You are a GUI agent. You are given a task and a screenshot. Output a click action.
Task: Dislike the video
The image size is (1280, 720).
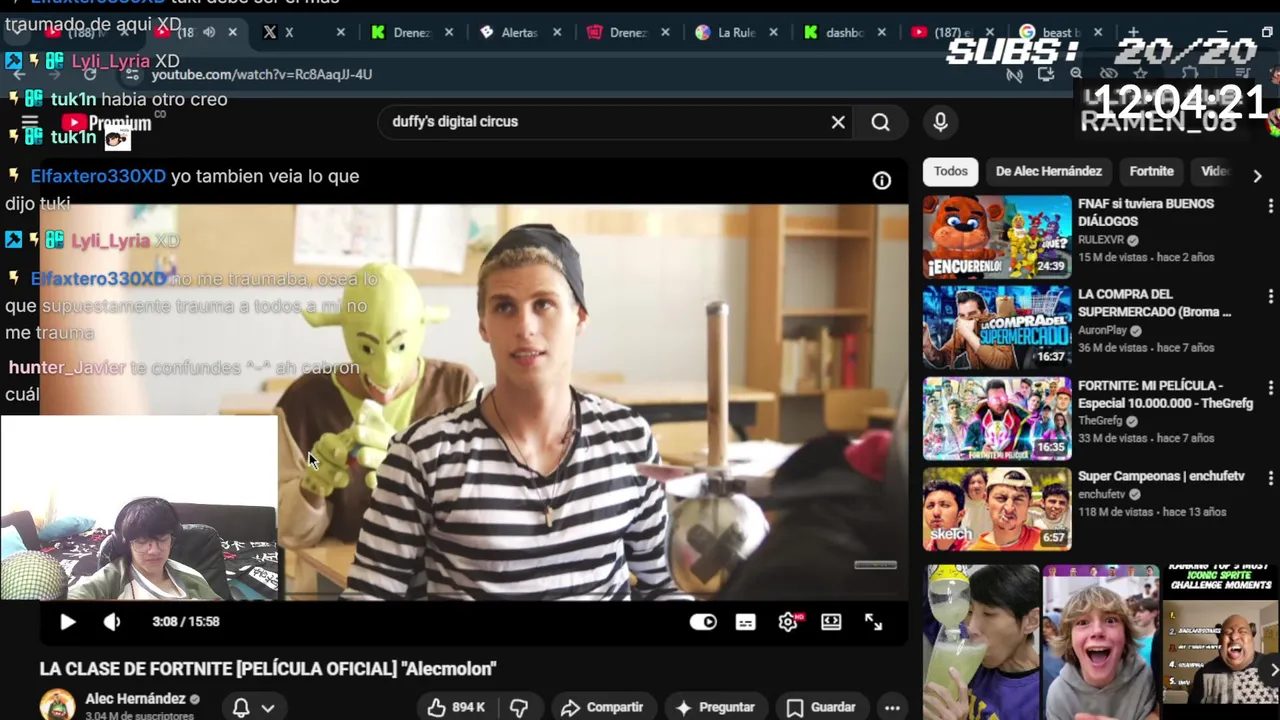click(x=519, y=708)
